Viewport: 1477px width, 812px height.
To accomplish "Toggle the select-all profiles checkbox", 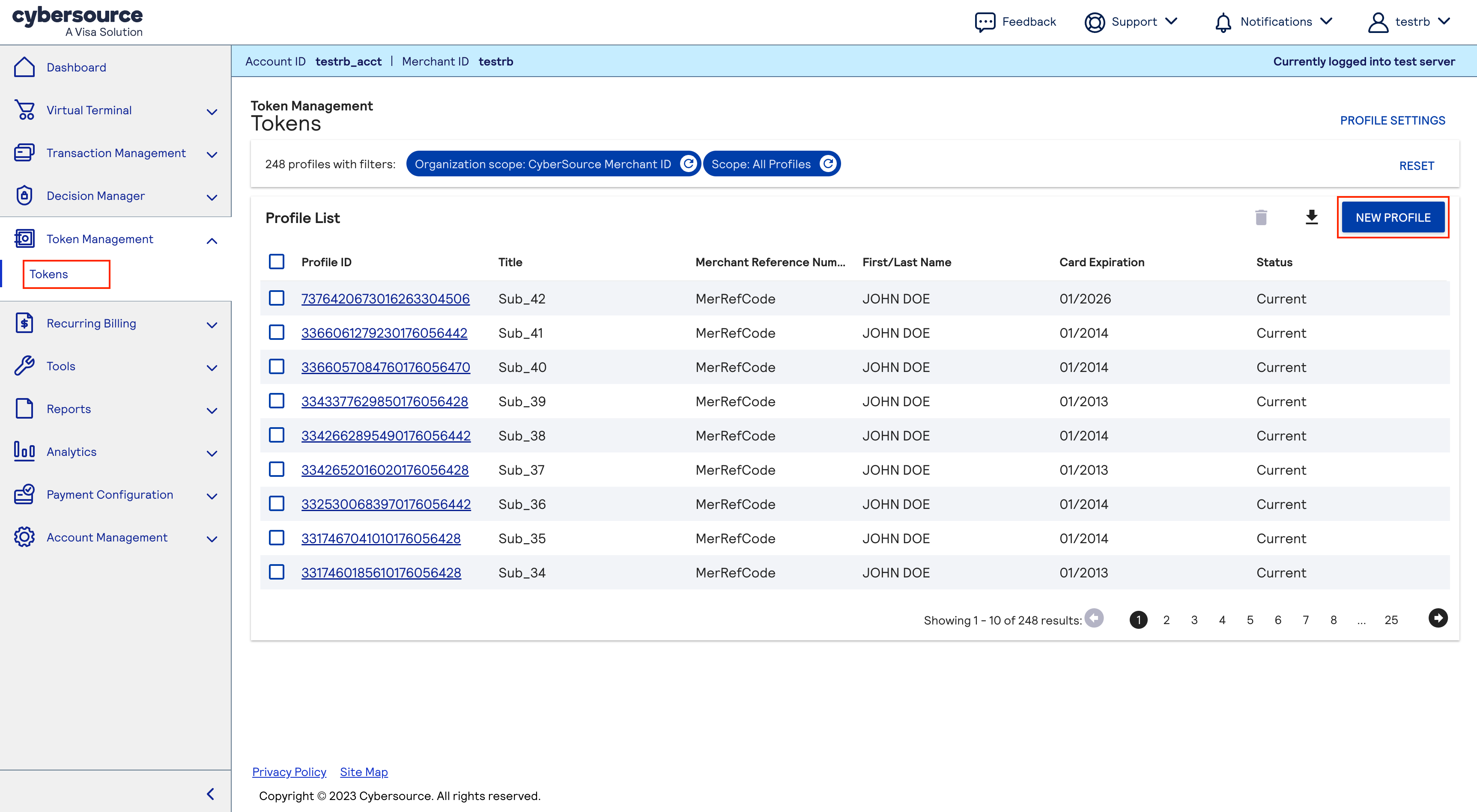I will (x=277, y=261).
